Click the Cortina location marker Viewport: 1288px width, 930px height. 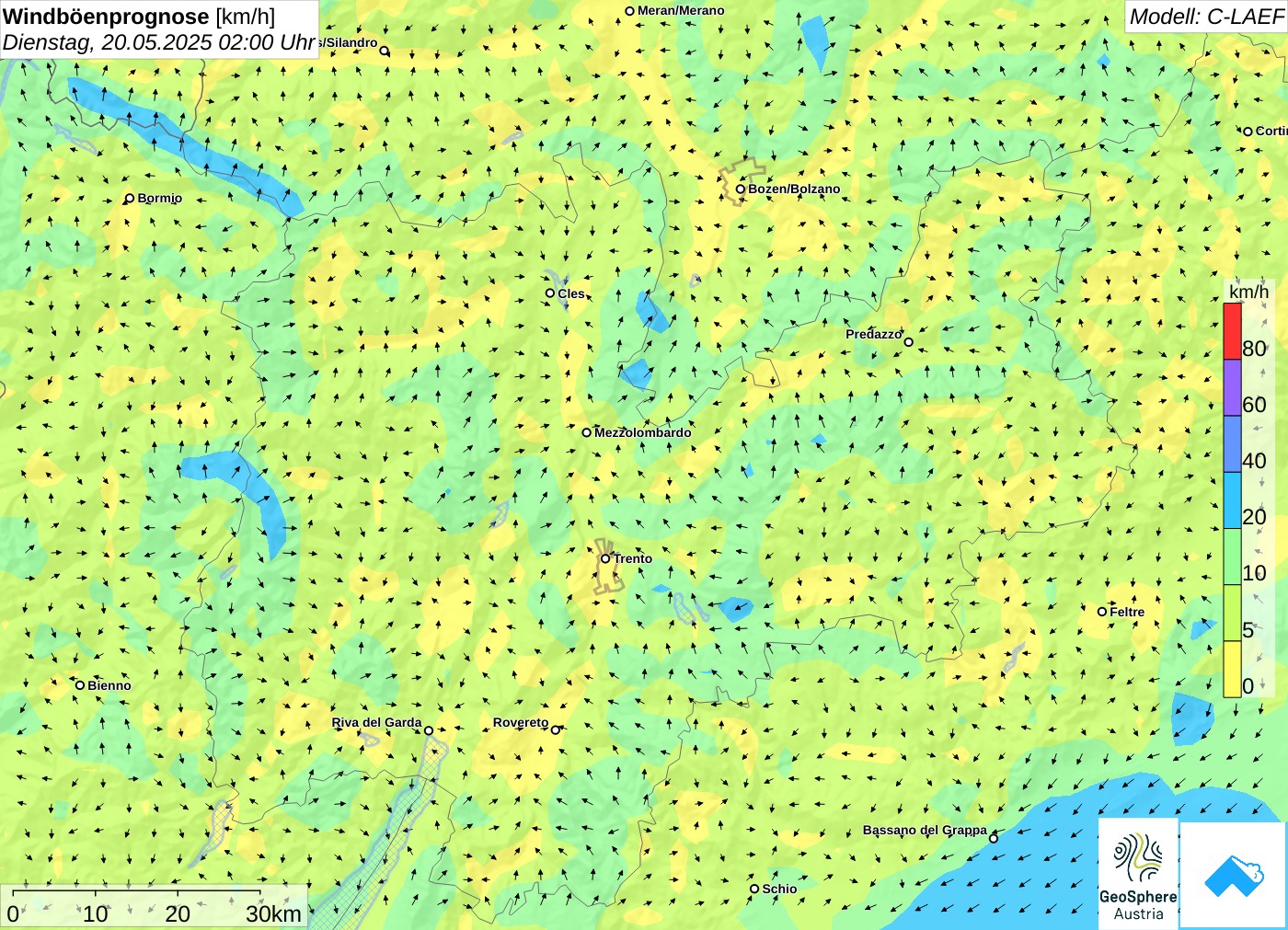1248,132
